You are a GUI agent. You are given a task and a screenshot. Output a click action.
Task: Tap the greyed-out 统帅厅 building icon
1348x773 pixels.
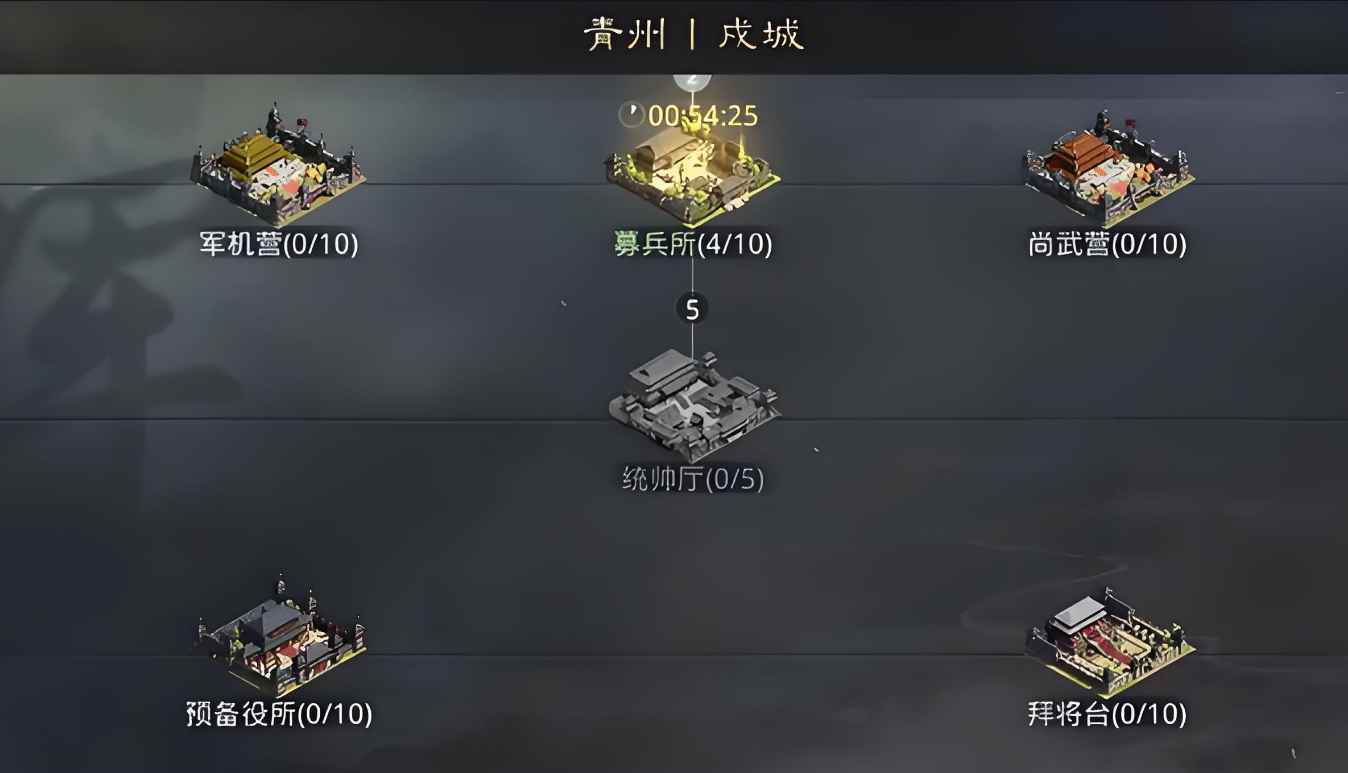(694, 404)
